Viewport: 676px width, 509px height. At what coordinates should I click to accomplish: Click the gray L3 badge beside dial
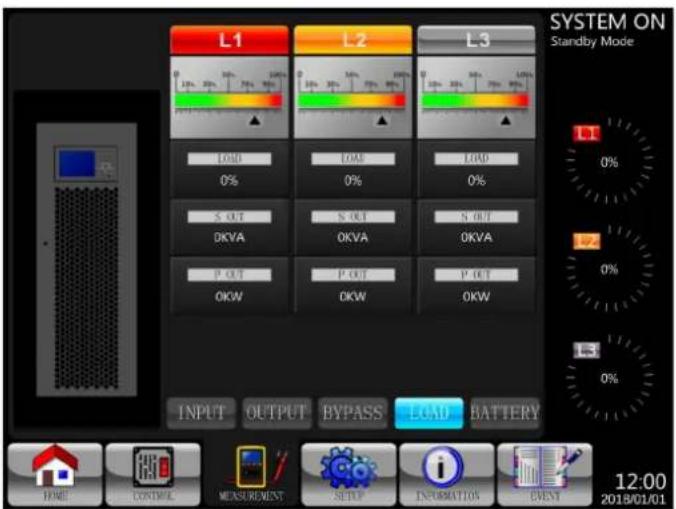586,350
